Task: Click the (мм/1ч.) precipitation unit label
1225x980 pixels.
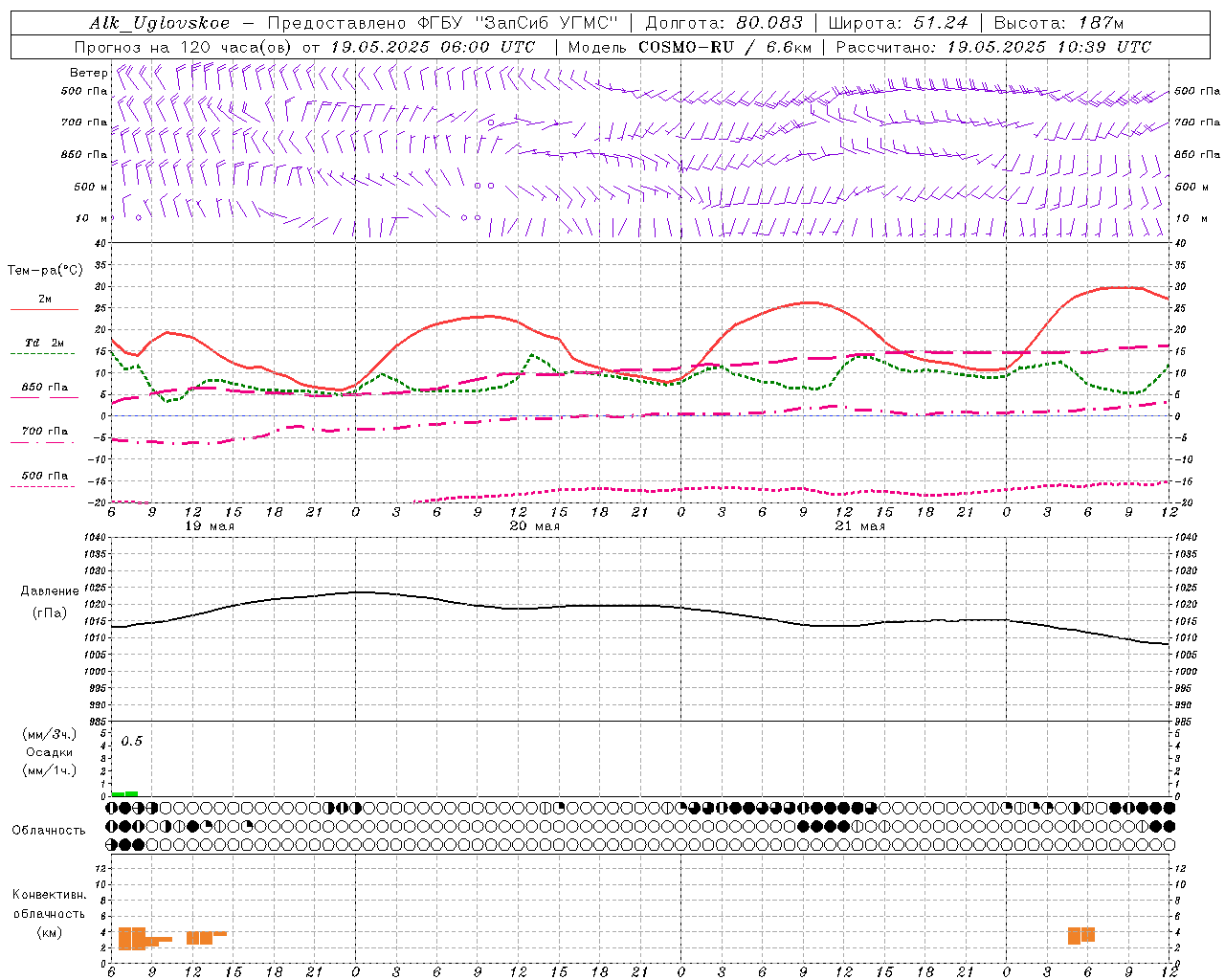Action: pyautogui.click(x=49, y=770)
